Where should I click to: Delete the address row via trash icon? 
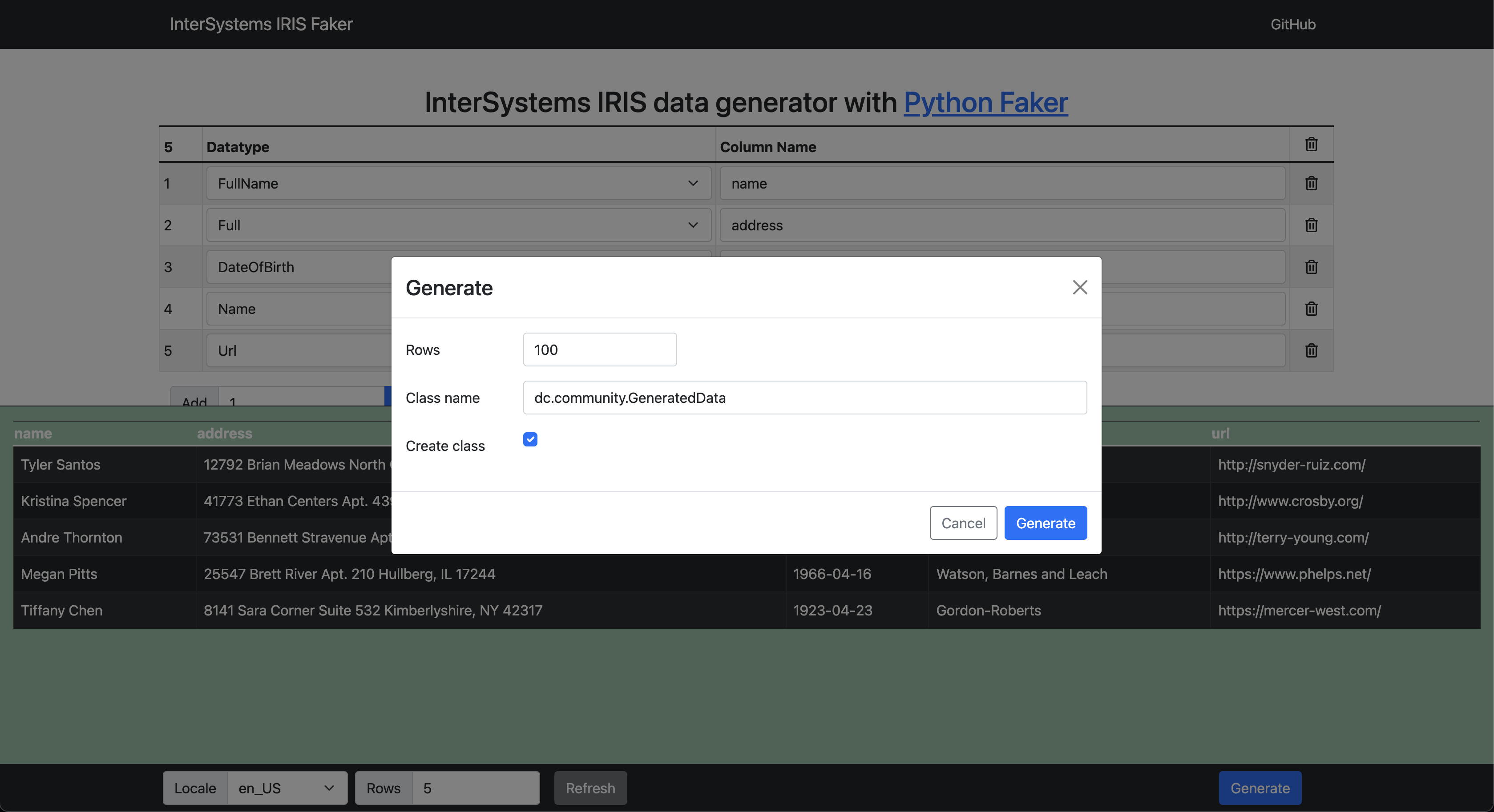[1311, 225]
